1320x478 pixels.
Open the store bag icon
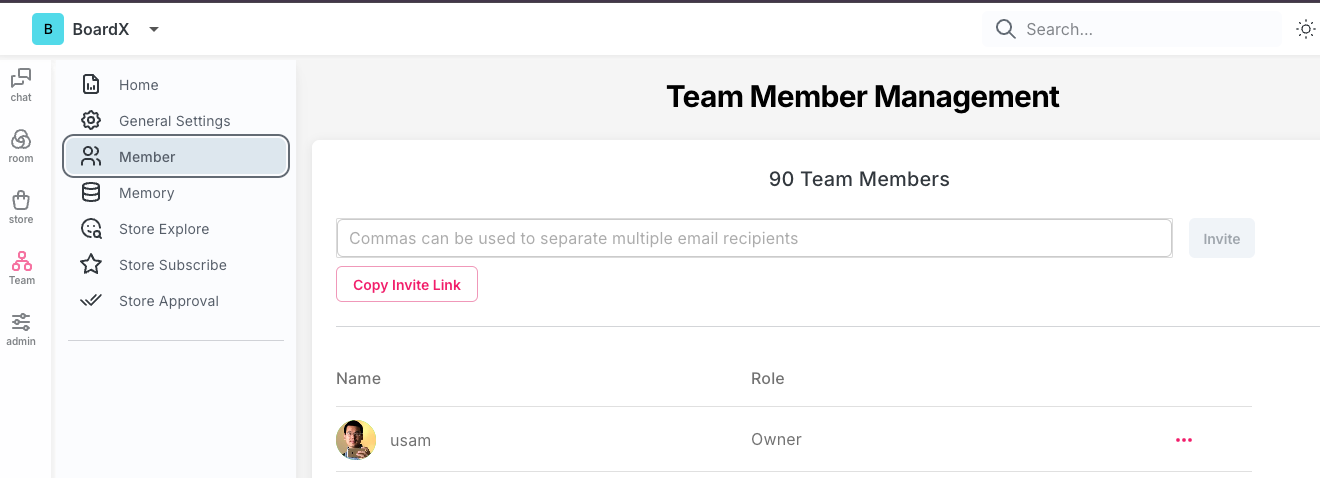point(21,201)
